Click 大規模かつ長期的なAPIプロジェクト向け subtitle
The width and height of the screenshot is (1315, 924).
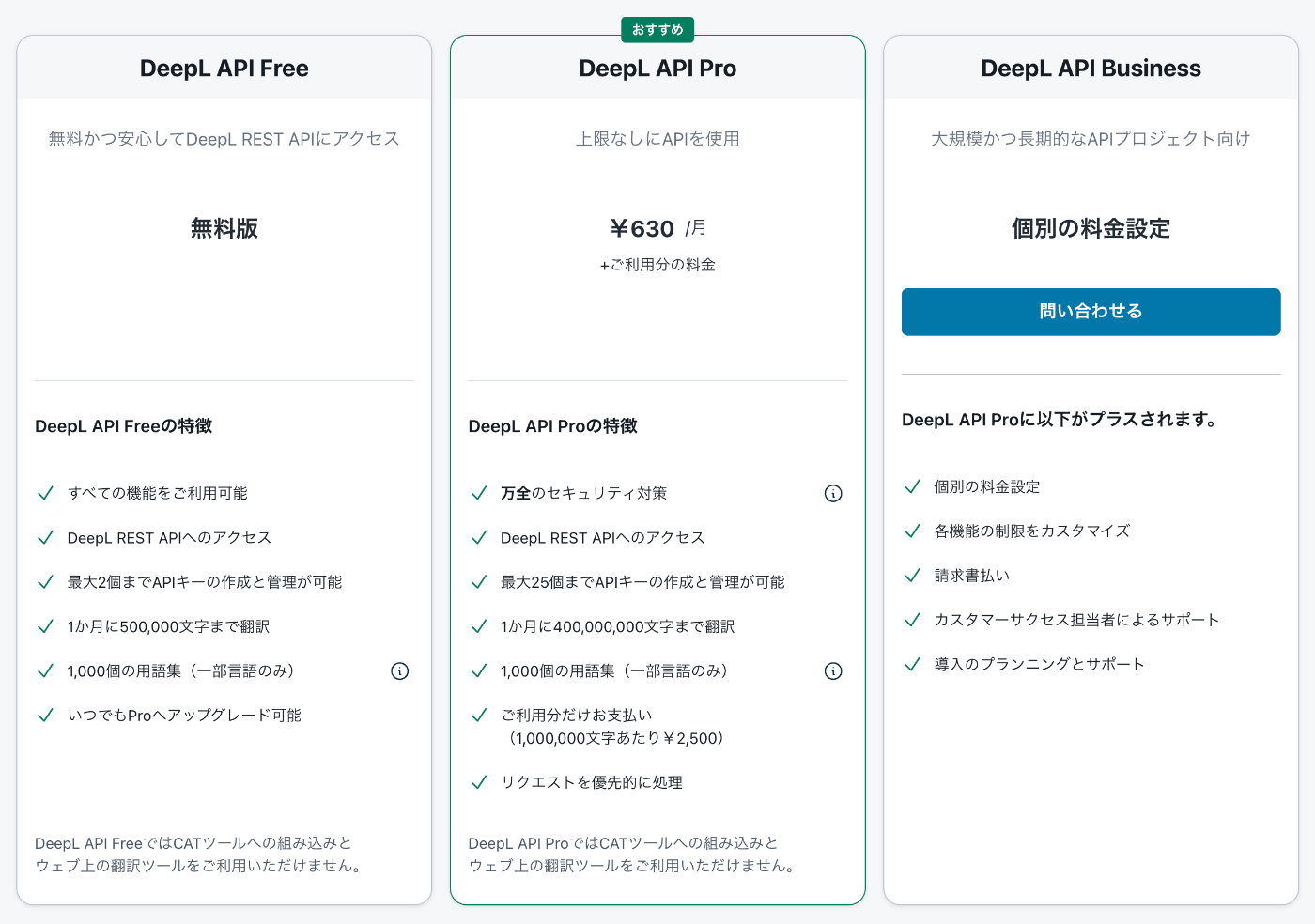tap(1091, 139)
